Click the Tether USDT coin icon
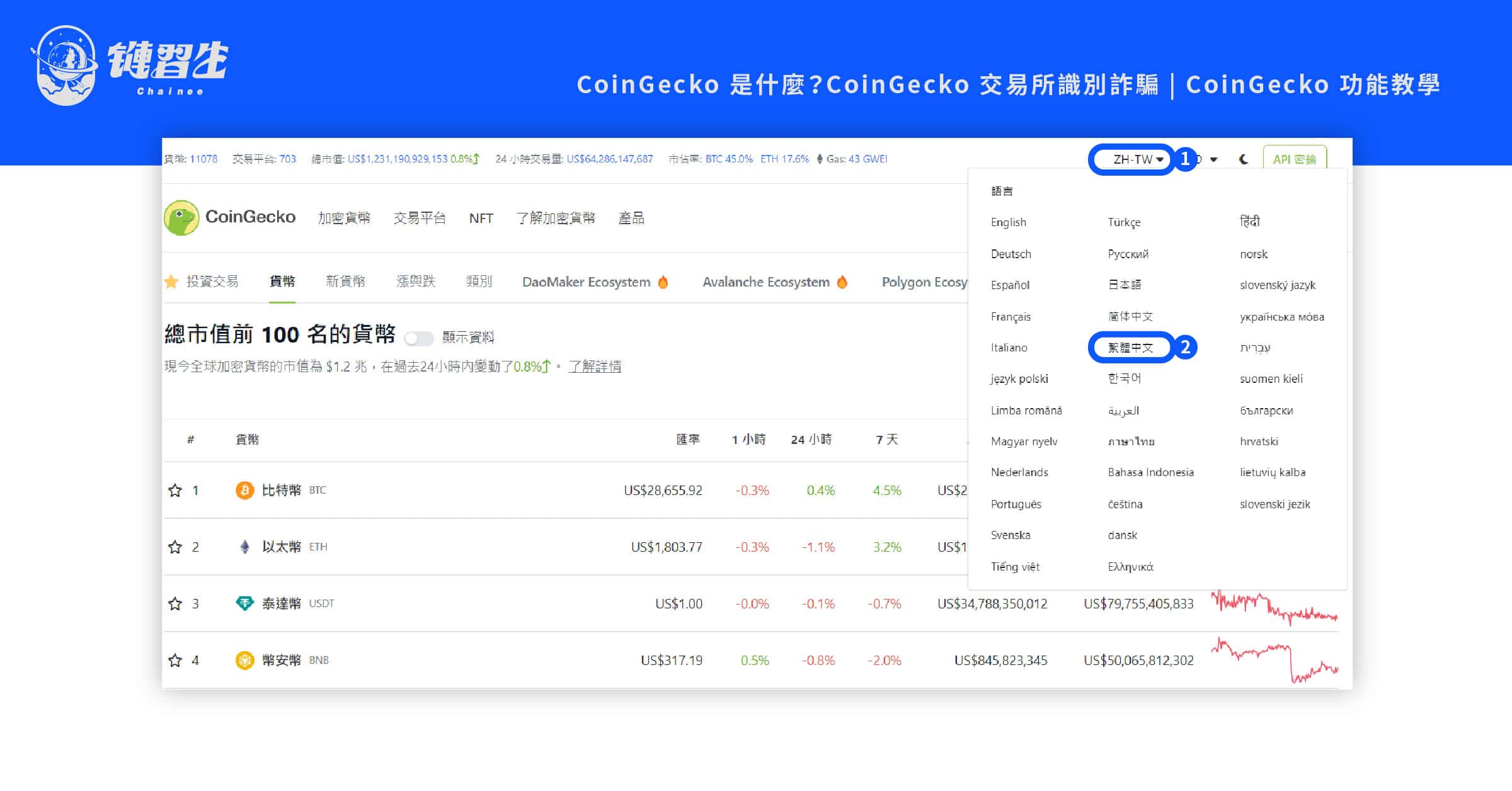This screenshot has height=791, width=1512. [244, 603]
